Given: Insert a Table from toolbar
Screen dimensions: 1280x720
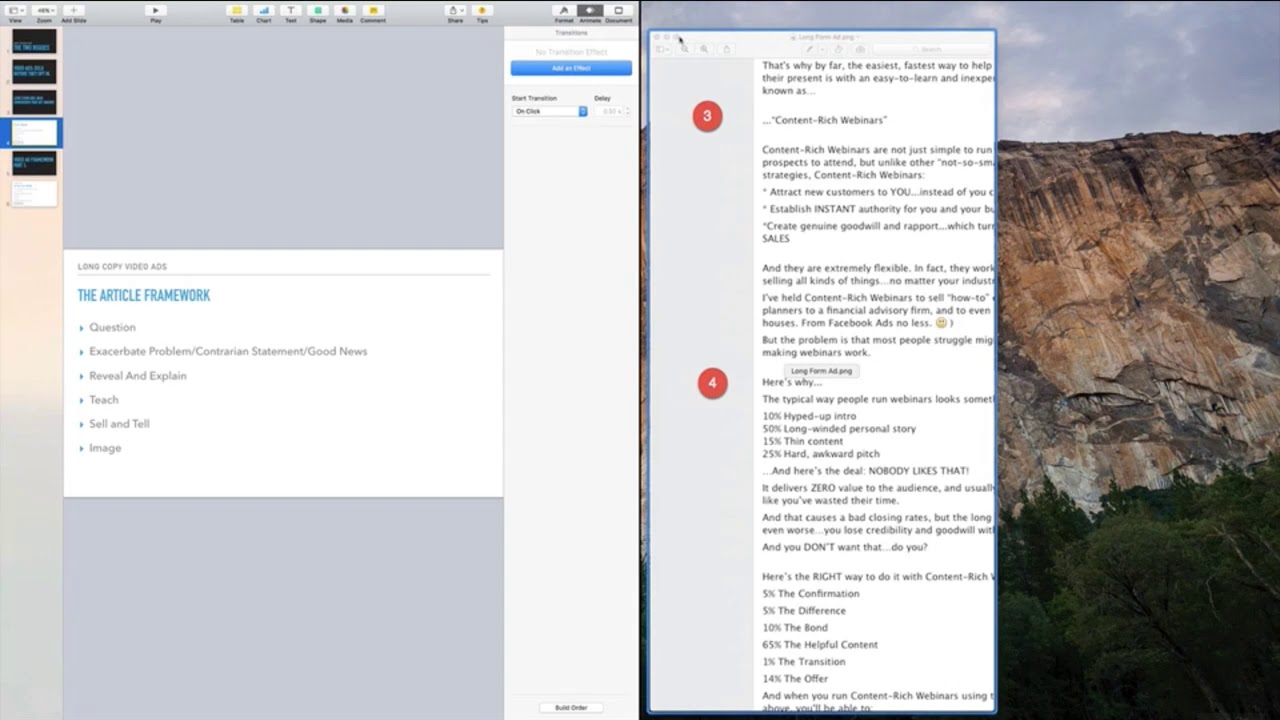Looking at the screenshot, I should coord(237,10).
